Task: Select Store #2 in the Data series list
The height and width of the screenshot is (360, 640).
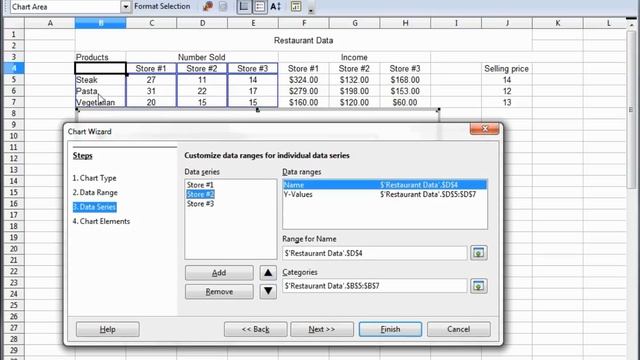Action: coord(200,194)
